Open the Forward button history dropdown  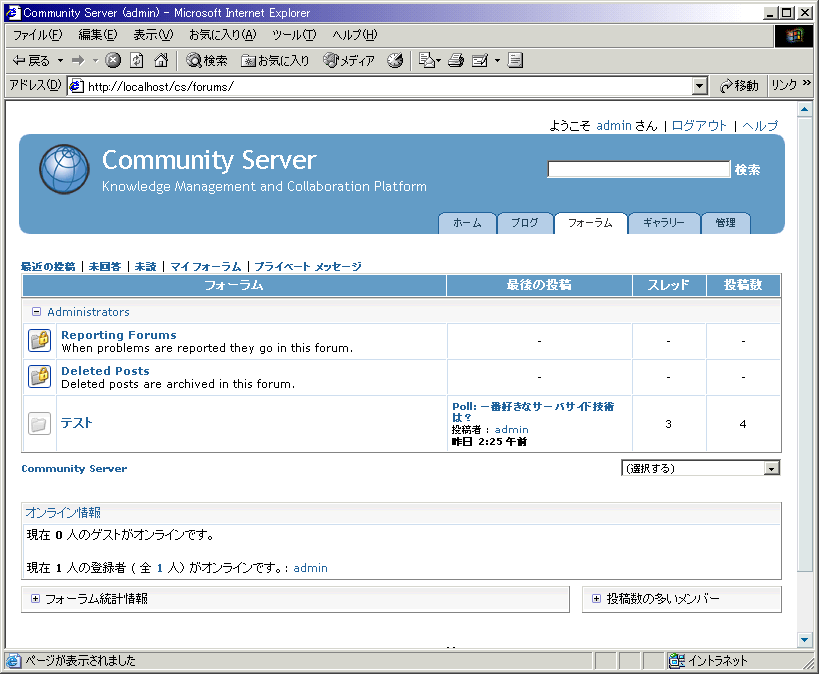click(95, 61)
